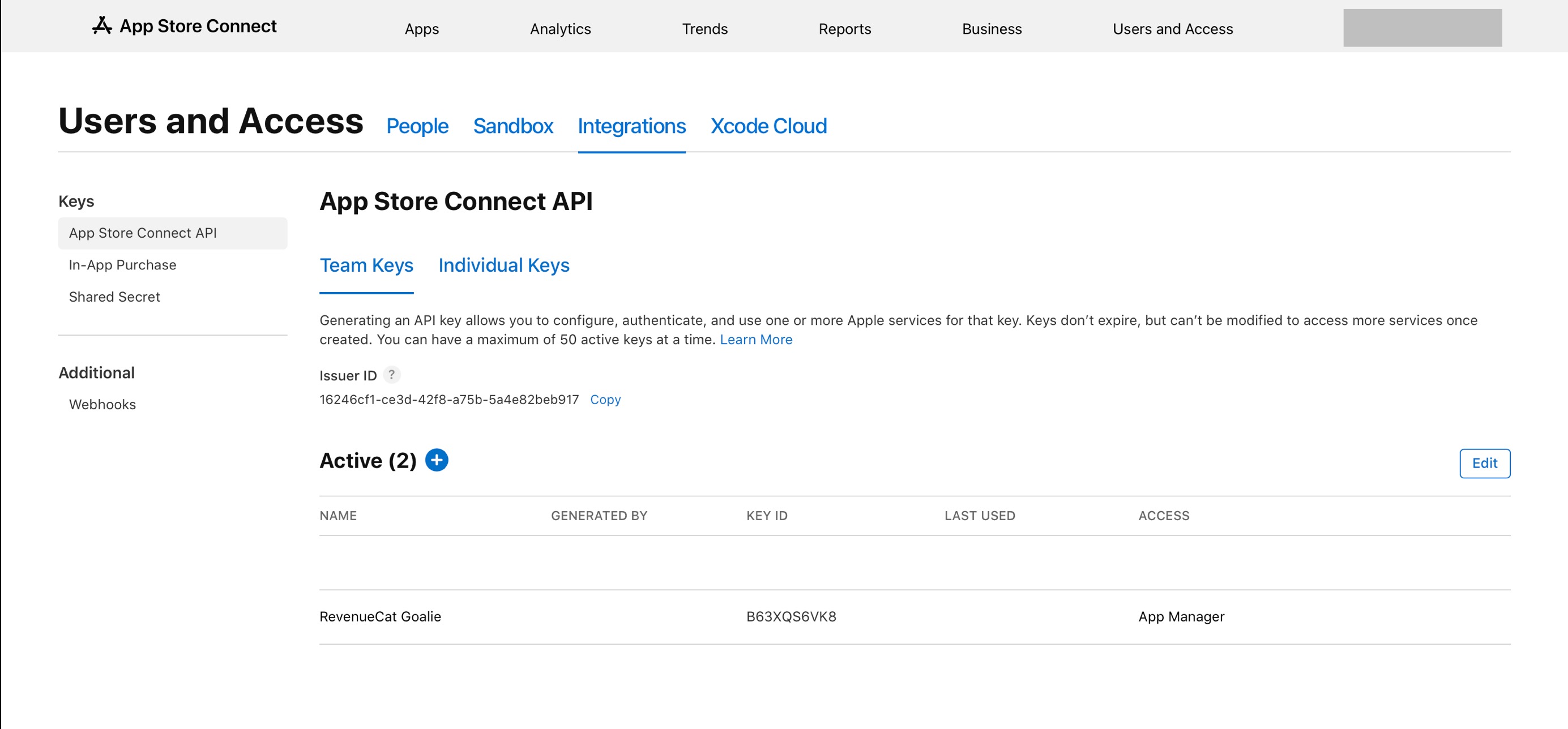
Task: Open Webhooks under Additional
Action: (x=102, y=405)
